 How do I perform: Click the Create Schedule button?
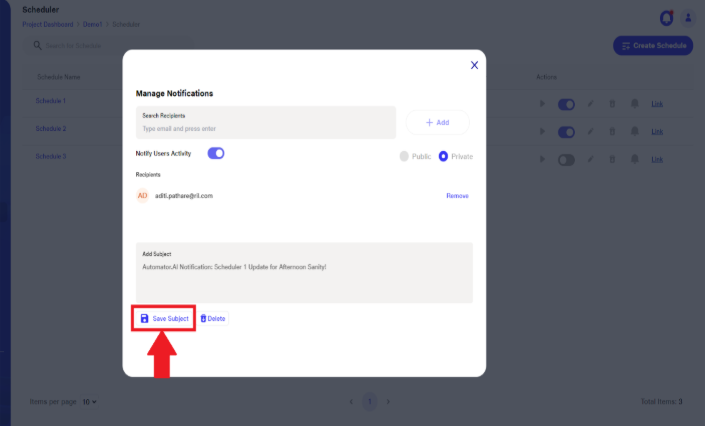(x=653, y=45)
